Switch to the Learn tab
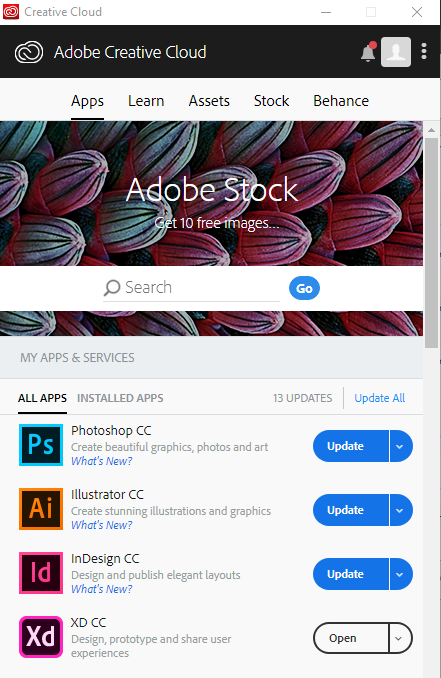Viewport: 441px width, 678px height. click(146, 101)
